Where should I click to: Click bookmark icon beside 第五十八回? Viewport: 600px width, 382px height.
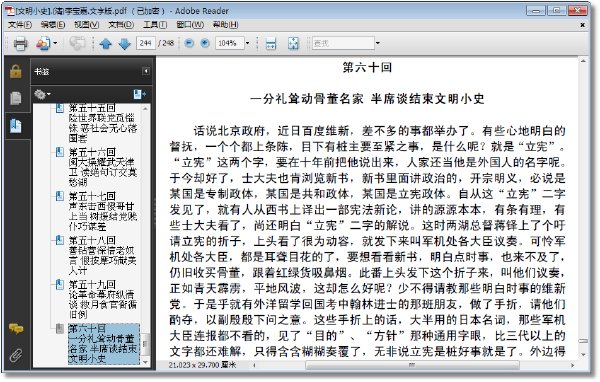click(x=60, y=240)
